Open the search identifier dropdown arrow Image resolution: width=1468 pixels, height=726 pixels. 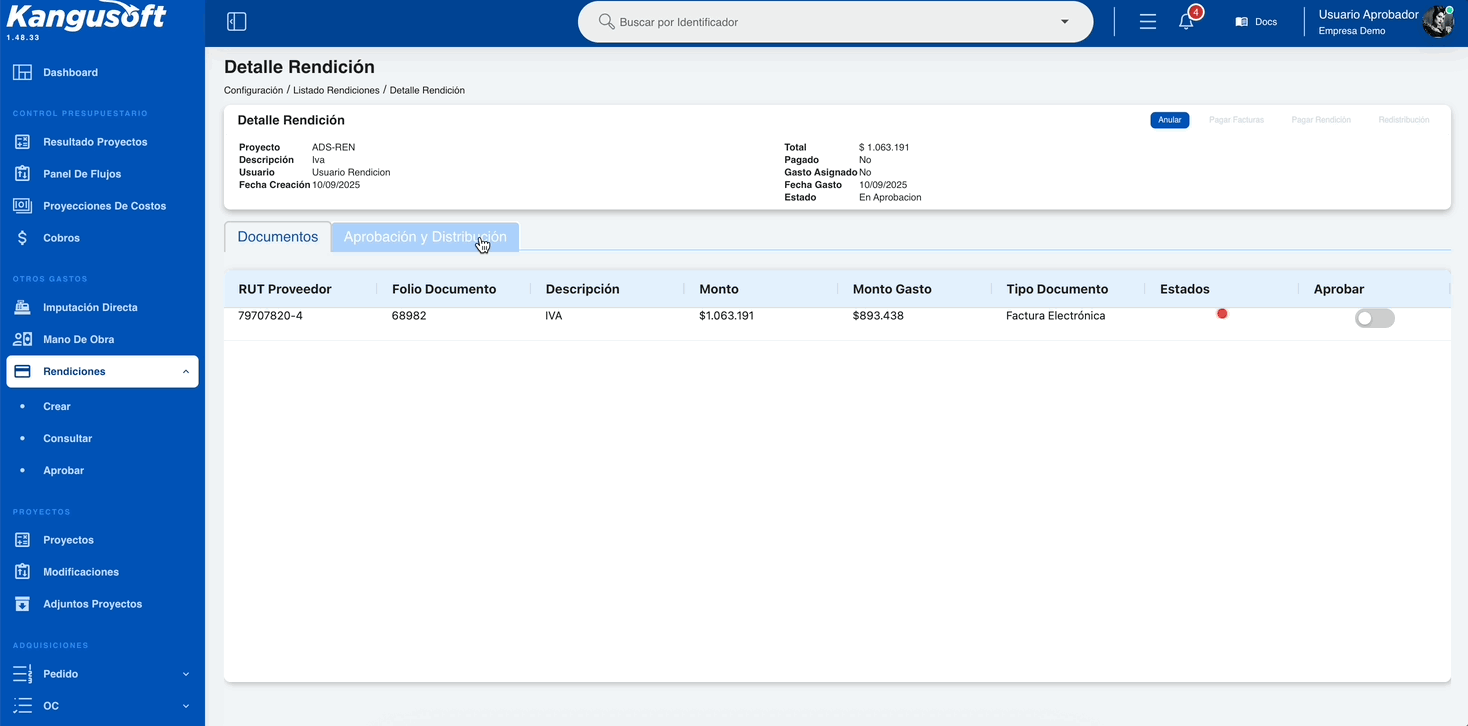tap(1065, 22)
